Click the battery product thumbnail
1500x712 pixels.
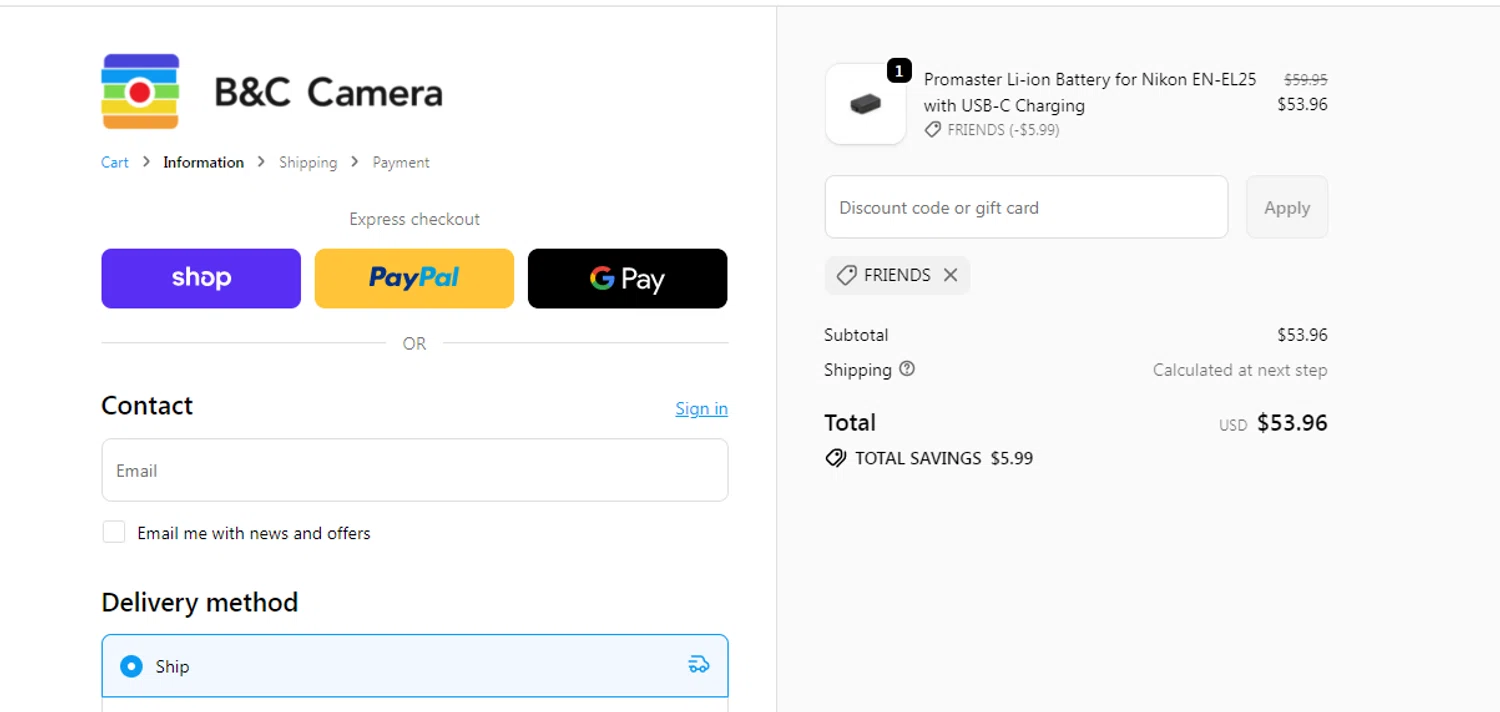865,104
